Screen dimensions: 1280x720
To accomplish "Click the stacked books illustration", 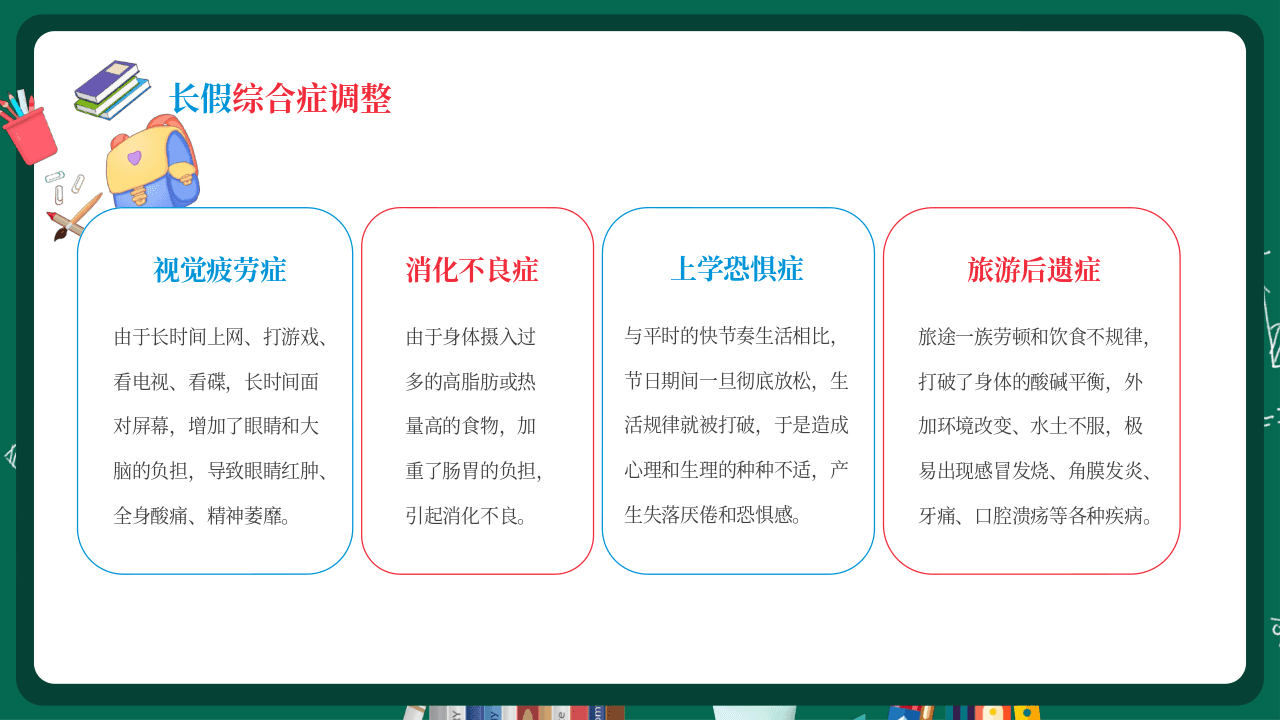I will [x=112, y=89].
